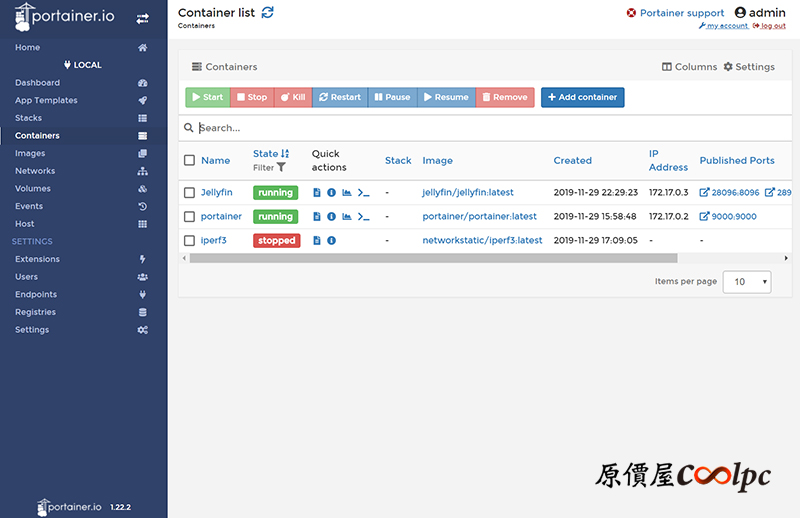Inspect iperf3 container info icon
This screenshot has width=800, height=518.
[332, 240]
